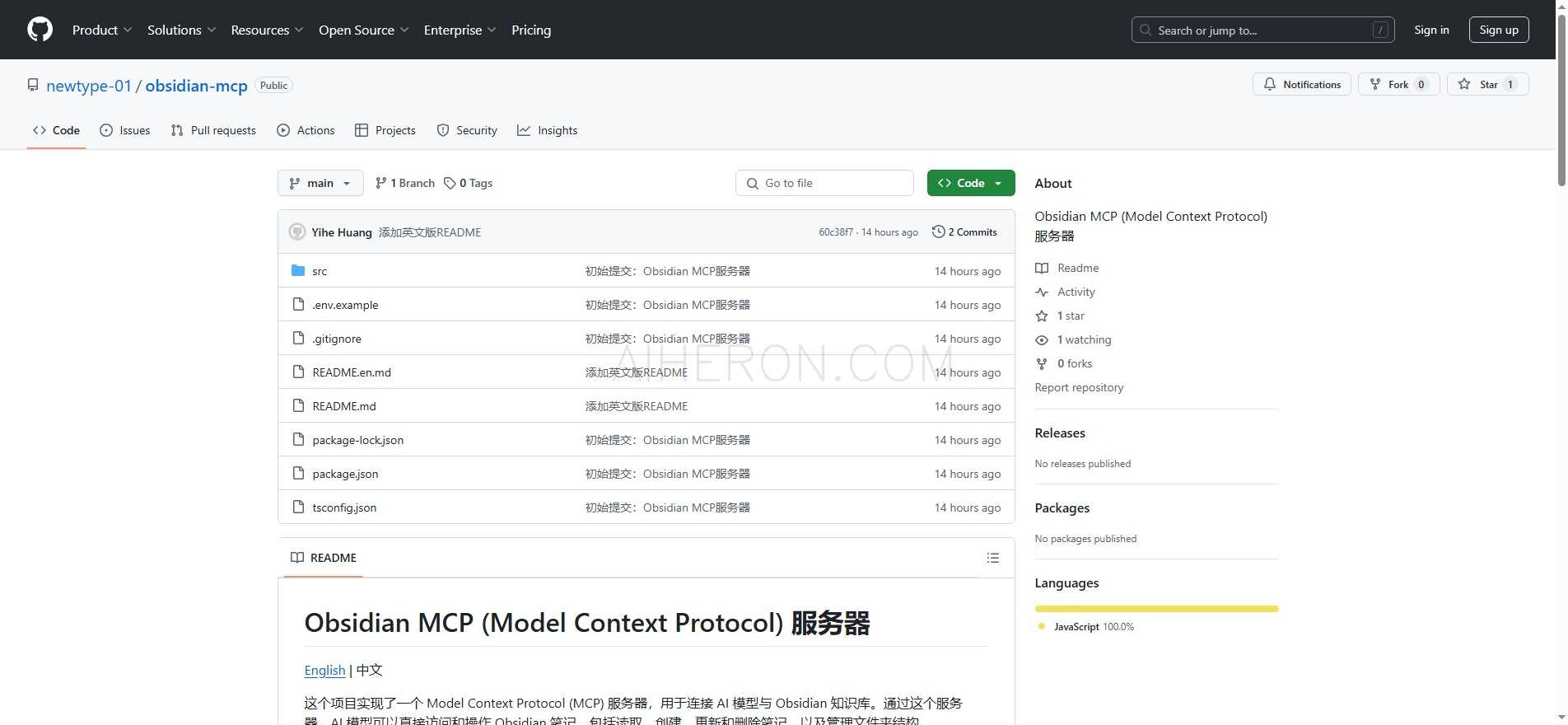The height and width of the screenshot is (725, 1568).
Task: Click the Sign in link
Action: click(x=1431, y=30)
